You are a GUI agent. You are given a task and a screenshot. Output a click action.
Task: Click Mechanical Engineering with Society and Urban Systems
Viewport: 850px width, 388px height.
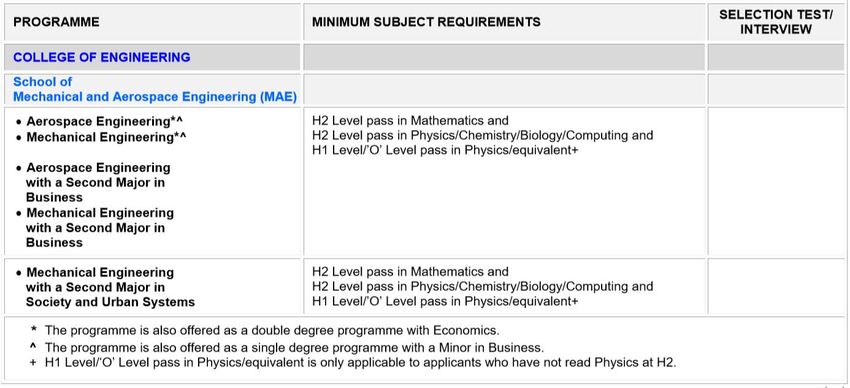tap(106, 287)
